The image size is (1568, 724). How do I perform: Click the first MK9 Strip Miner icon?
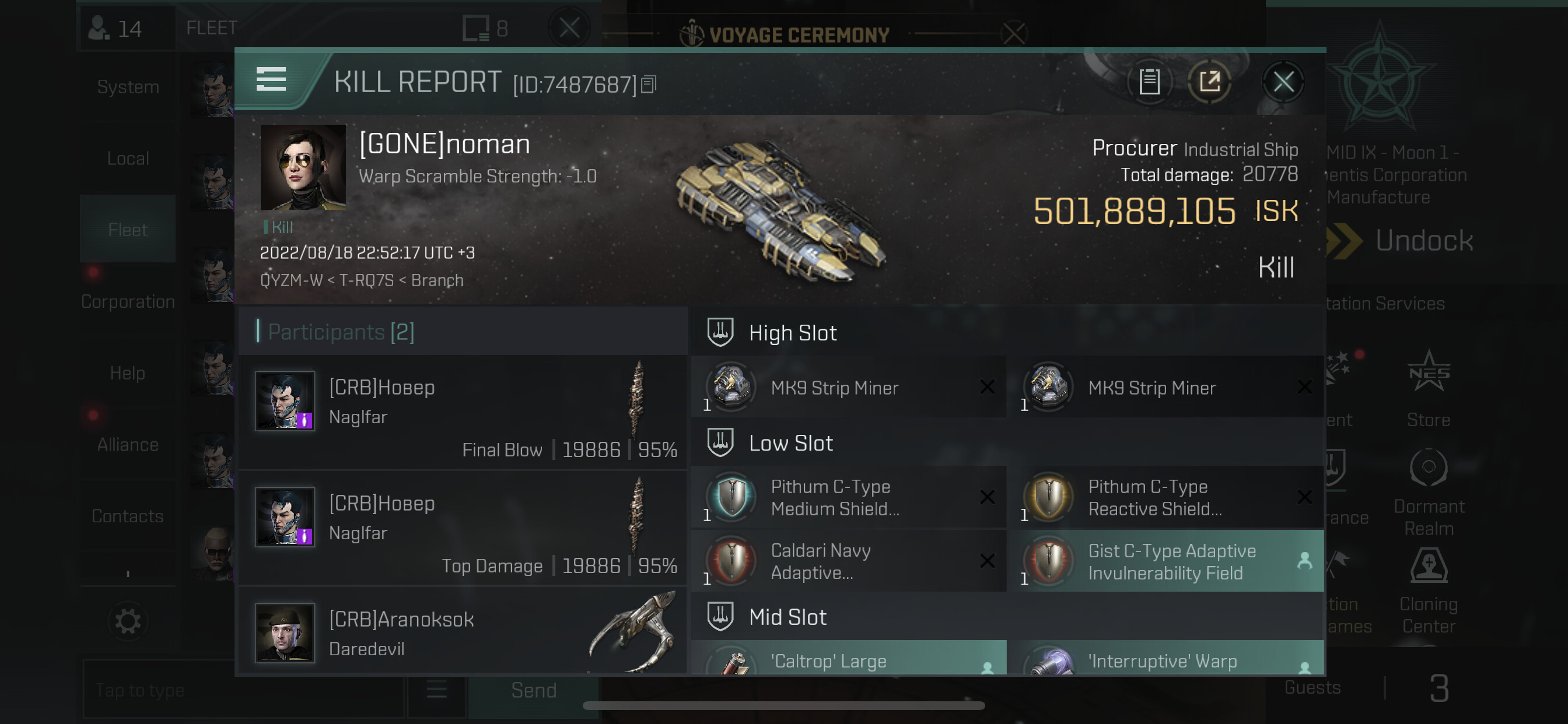point(731,386)
